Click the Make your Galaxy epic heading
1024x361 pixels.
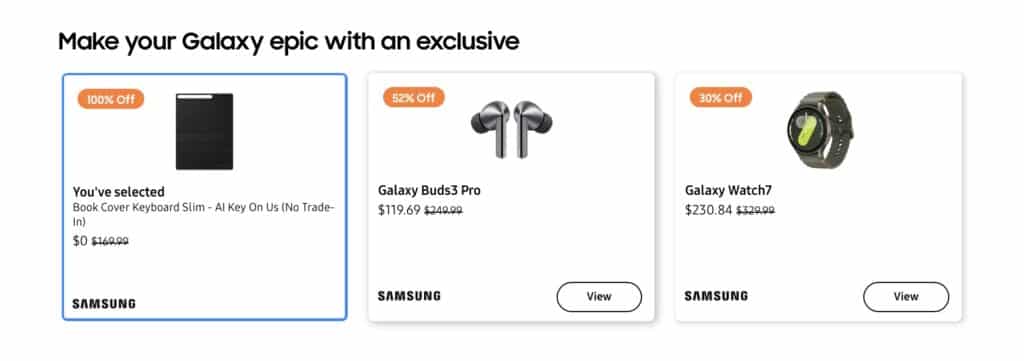coord(289,42)
